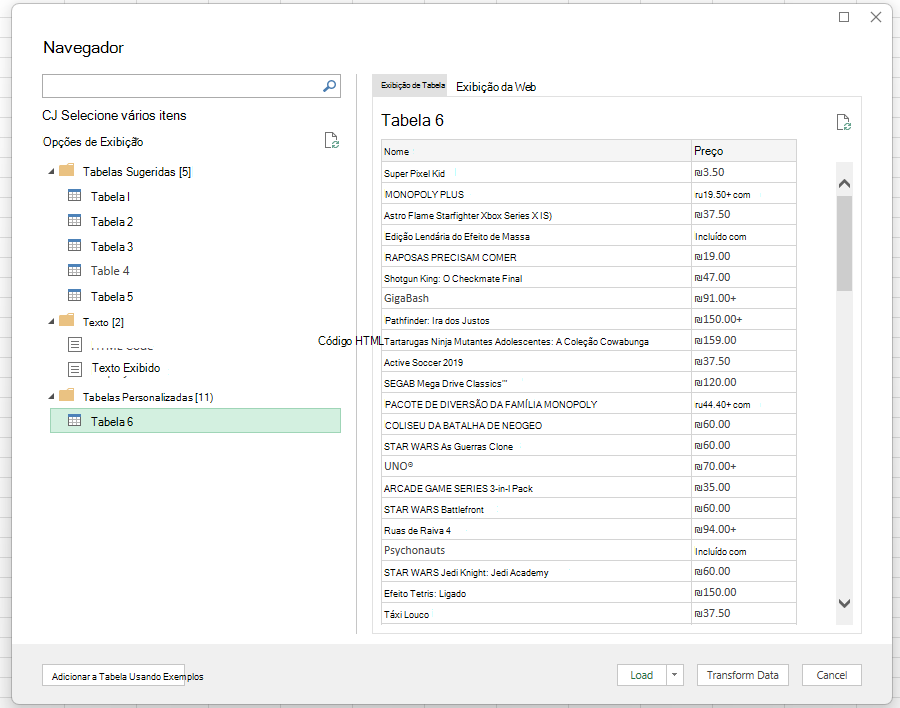Click the Efeito Tetris: Ligado cell
900x708 pixels.
pyautogui.click(x=536, y=593)
